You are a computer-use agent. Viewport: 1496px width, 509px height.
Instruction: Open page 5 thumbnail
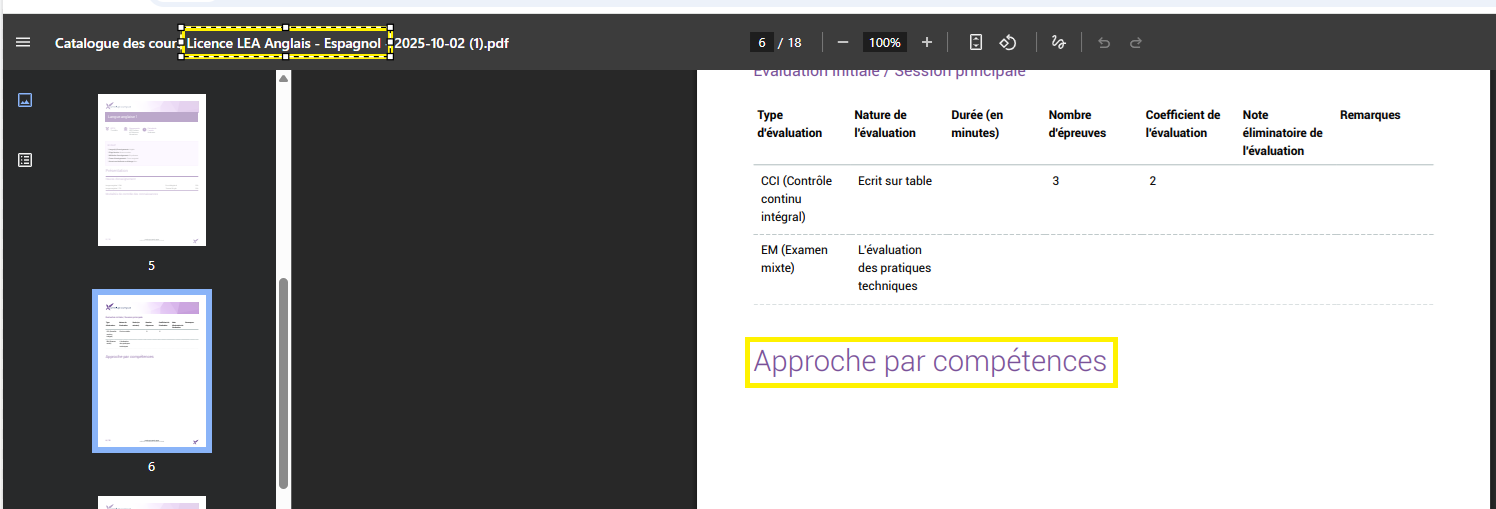pos(152,170)
